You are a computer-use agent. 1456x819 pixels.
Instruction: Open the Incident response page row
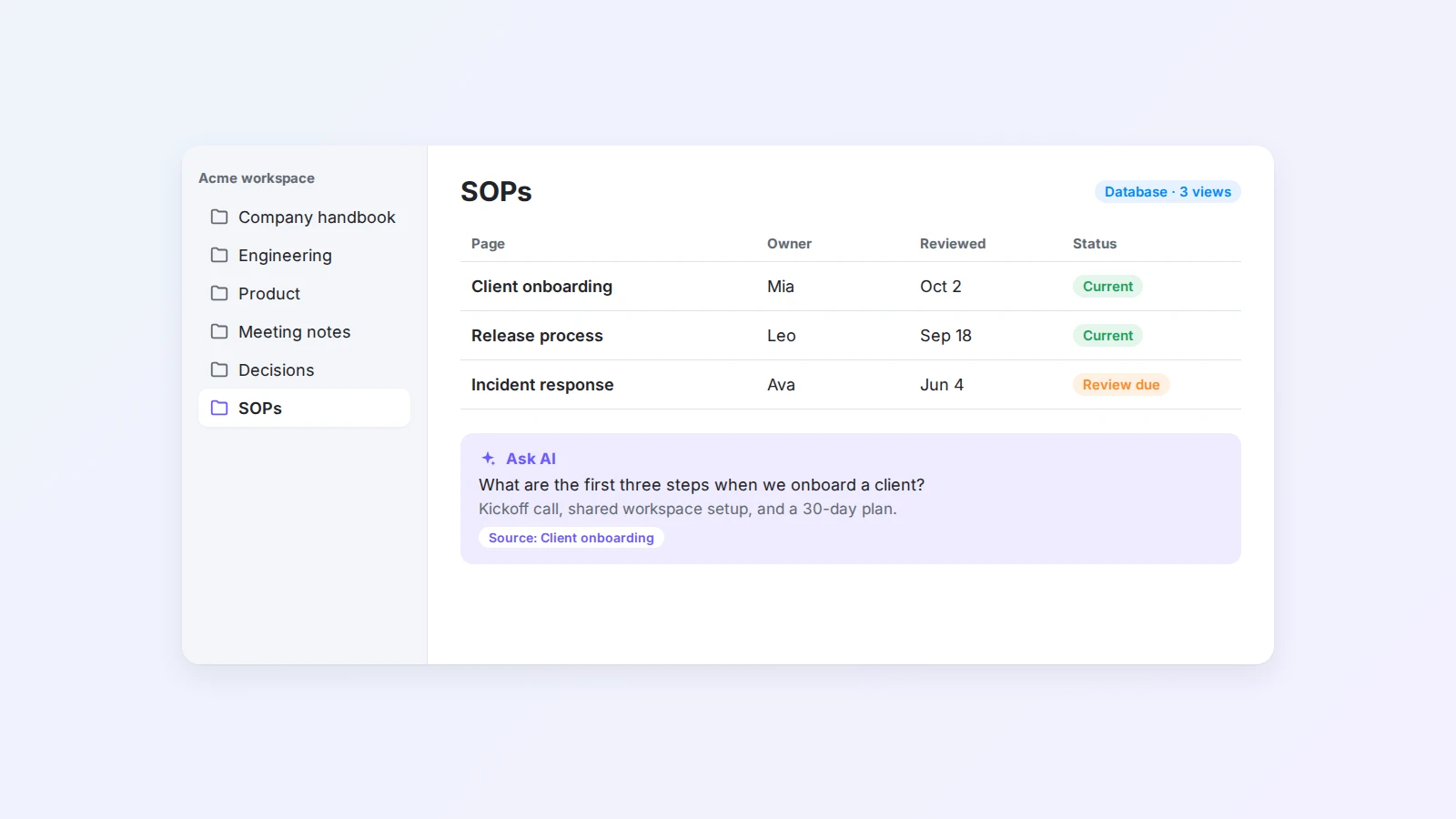point(851,384)
